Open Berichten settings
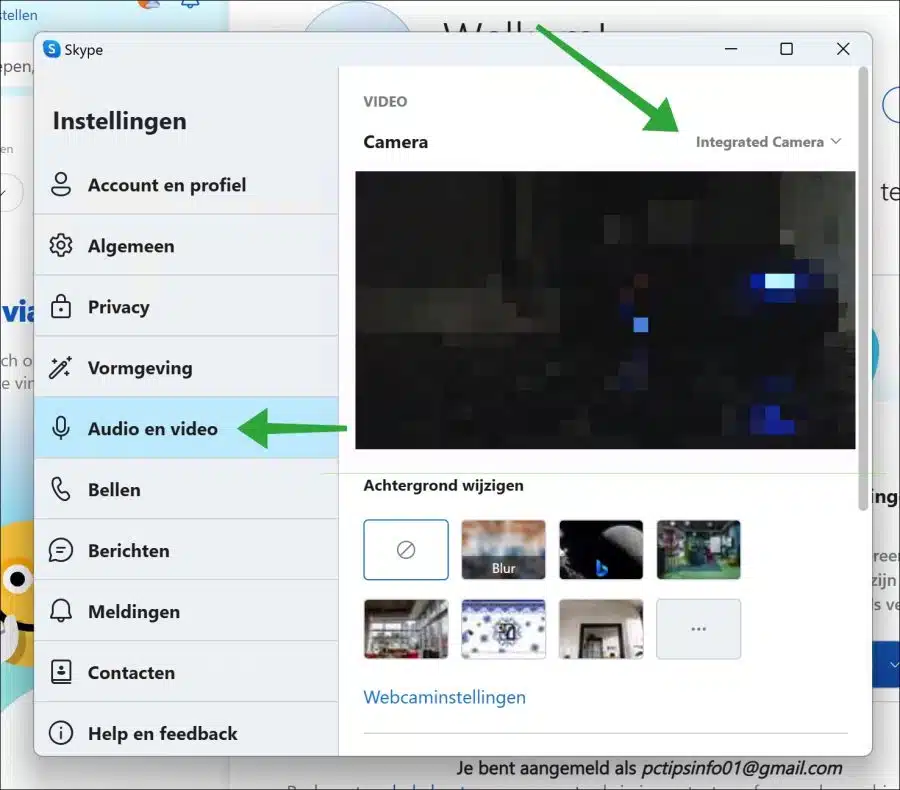Screen dimensions: 900x790 click(186, 550)
